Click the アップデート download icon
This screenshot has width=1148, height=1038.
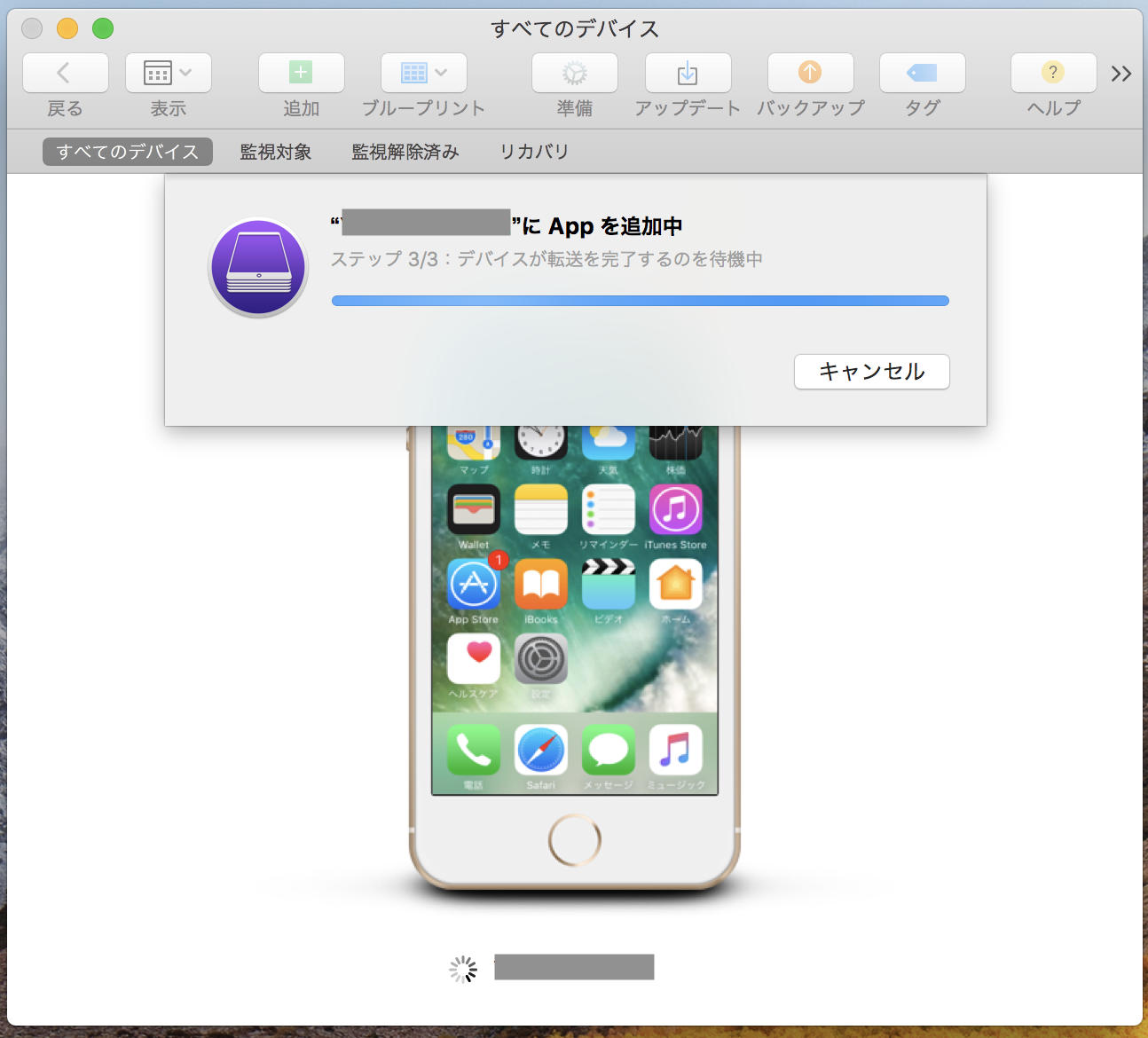pos(688,73)
